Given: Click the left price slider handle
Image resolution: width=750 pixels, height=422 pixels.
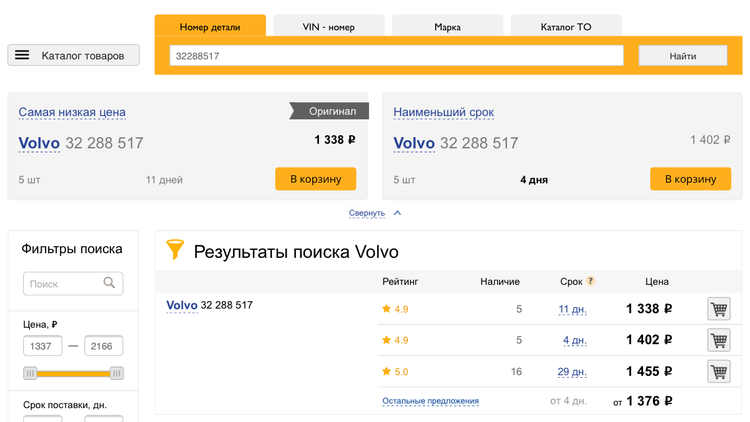Looking at the screenshot, I should coord(30,373).
